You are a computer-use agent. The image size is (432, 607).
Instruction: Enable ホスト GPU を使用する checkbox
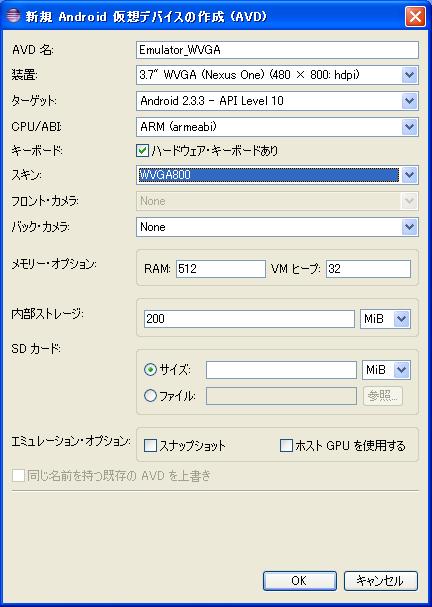tap(286, 446)
